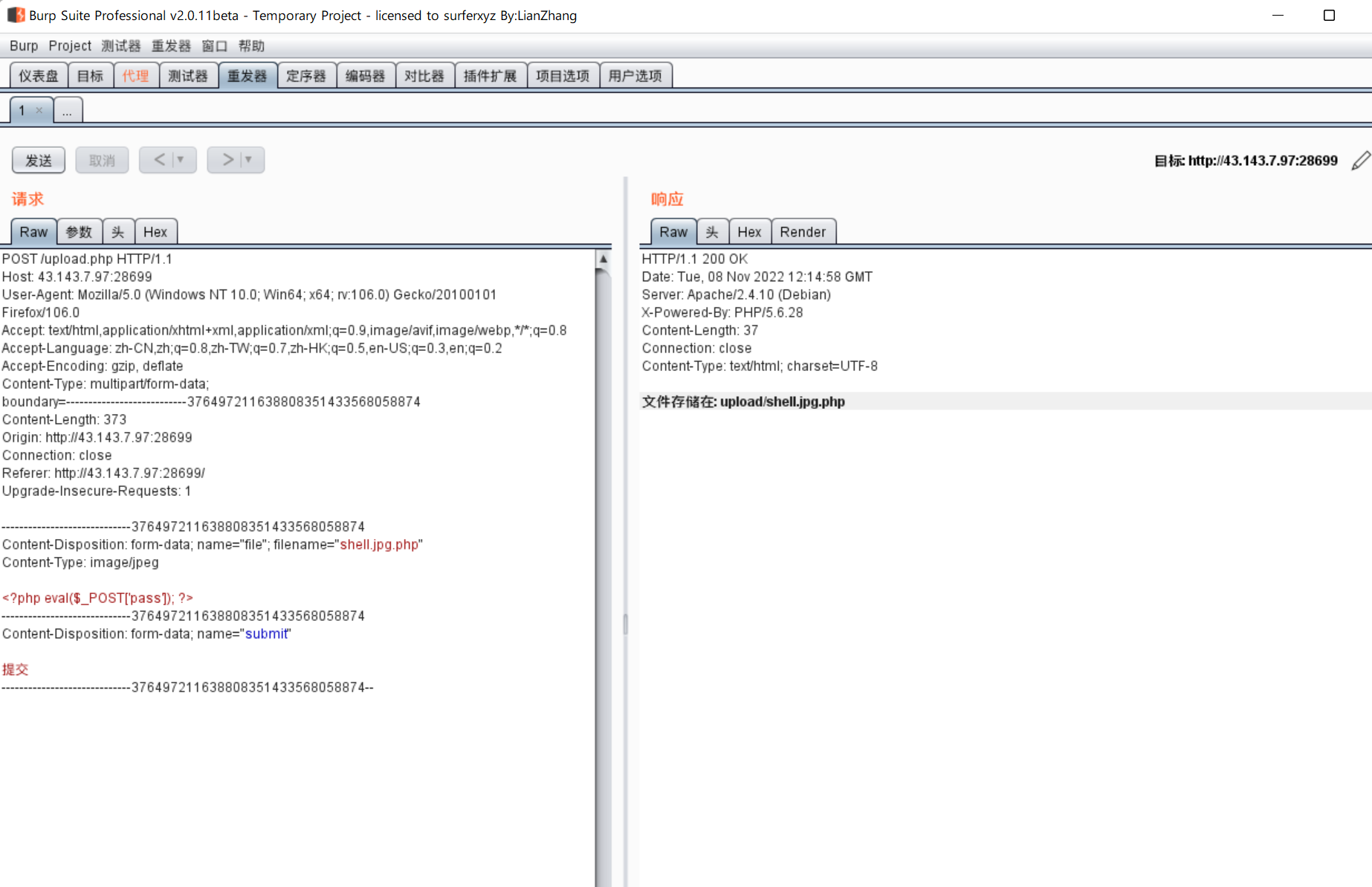Open the Project menu
The image size is (1372, 887).
click(70, 46)
